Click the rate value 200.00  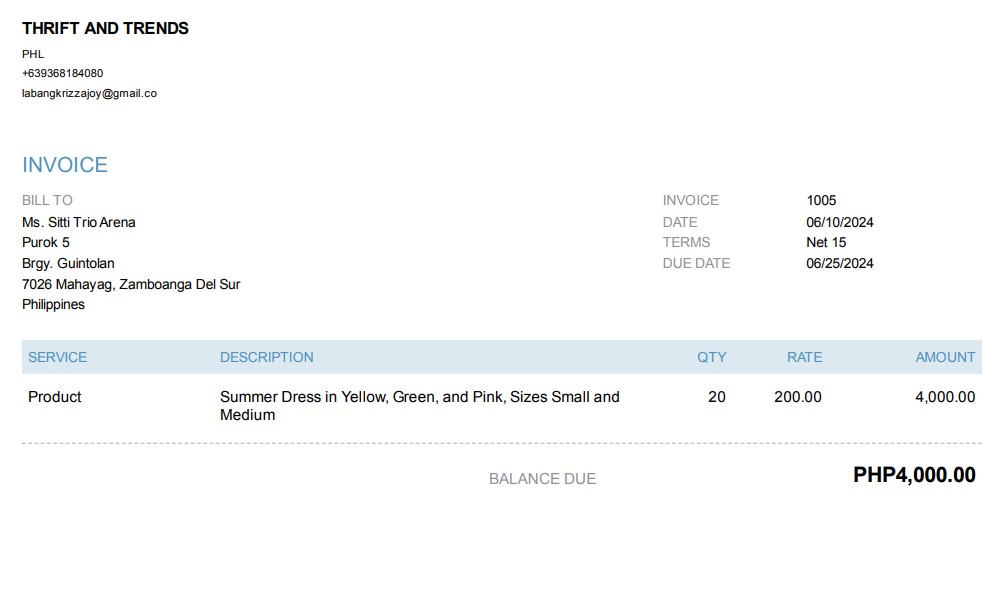tap(798, 397)
